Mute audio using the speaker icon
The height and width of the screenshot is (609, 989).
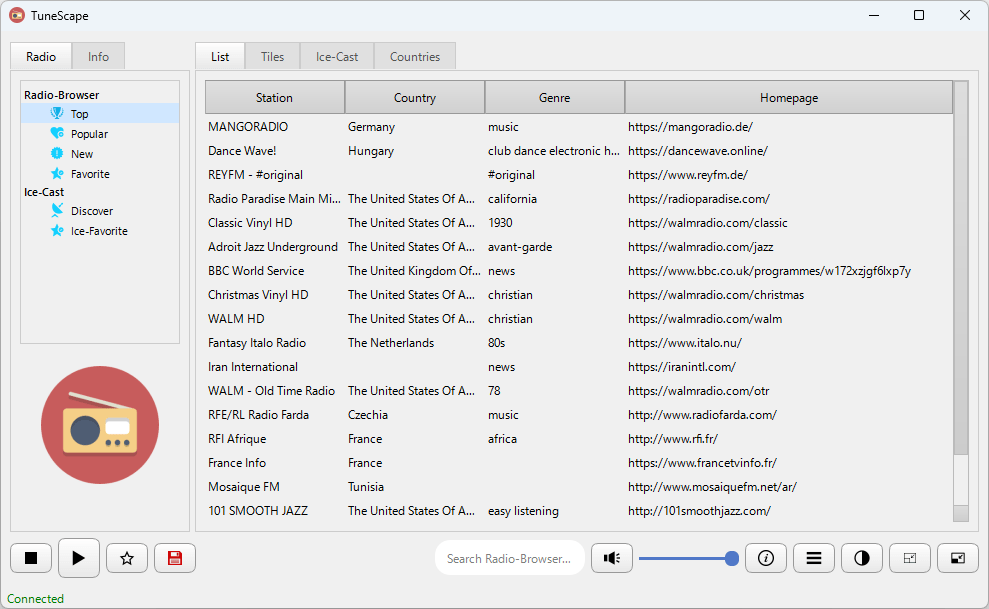point(612,558)
